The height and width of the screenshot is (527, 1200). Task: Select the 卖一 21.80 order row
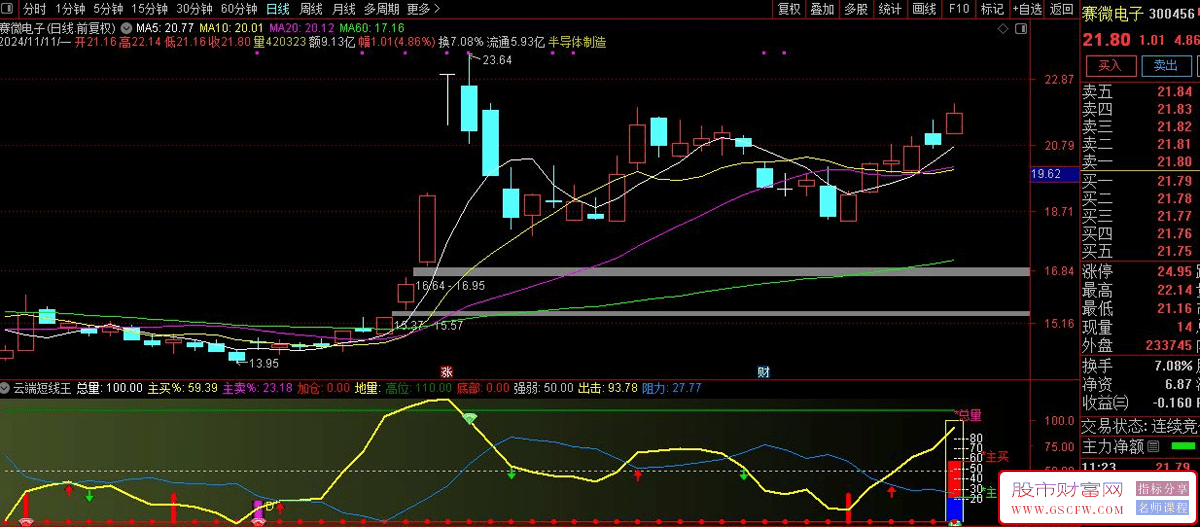point(1140,162)
